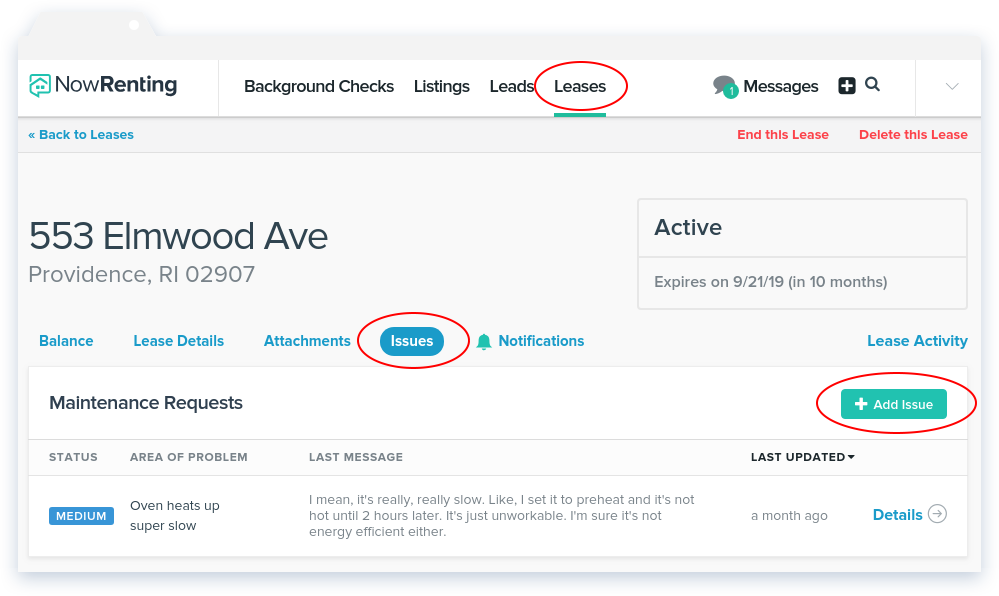The height and width of the screenshot is (596, 999).
Task: Switch to the Lease Details tab
Action: click(178, 341)
